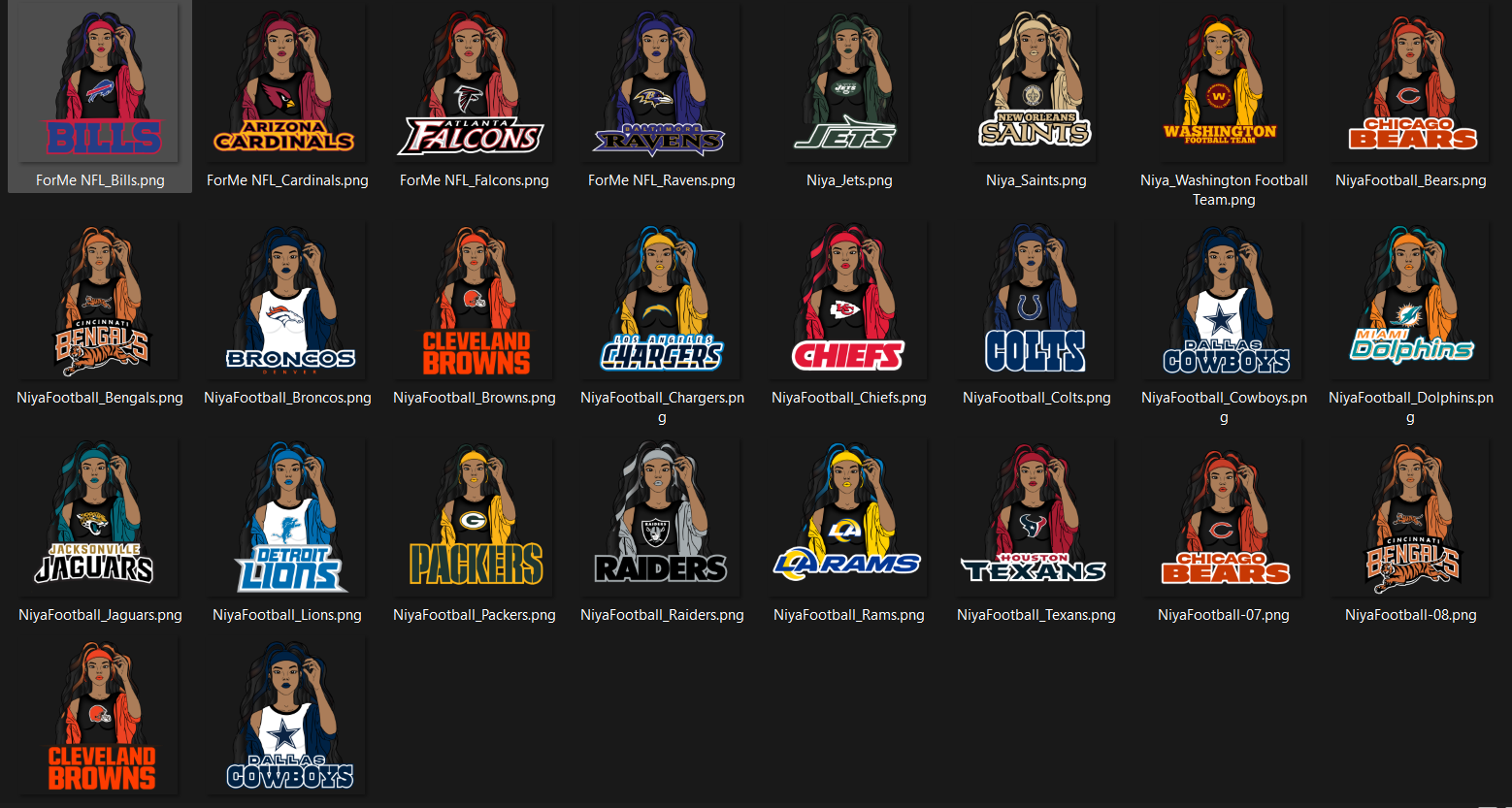
Task: Choose the Detroit Lions thumbnail
Action: coord(287,520)
